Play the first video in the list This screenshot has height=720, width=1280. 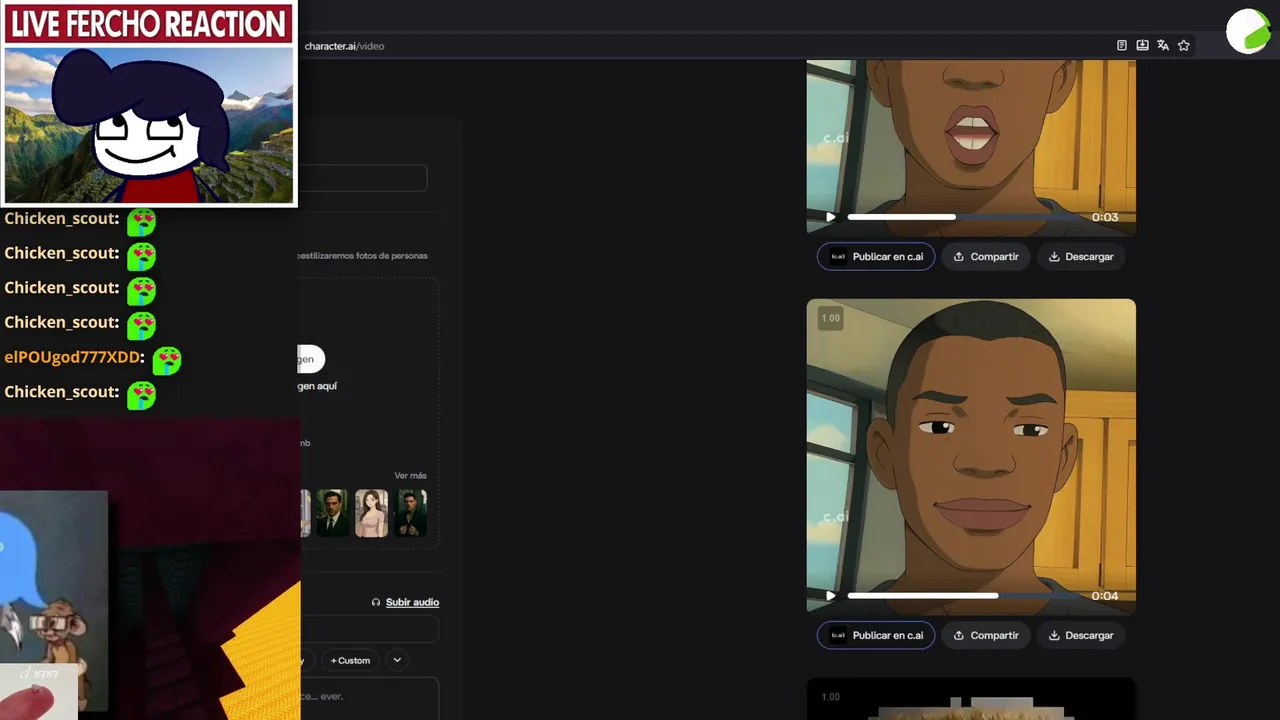point(830,217)
